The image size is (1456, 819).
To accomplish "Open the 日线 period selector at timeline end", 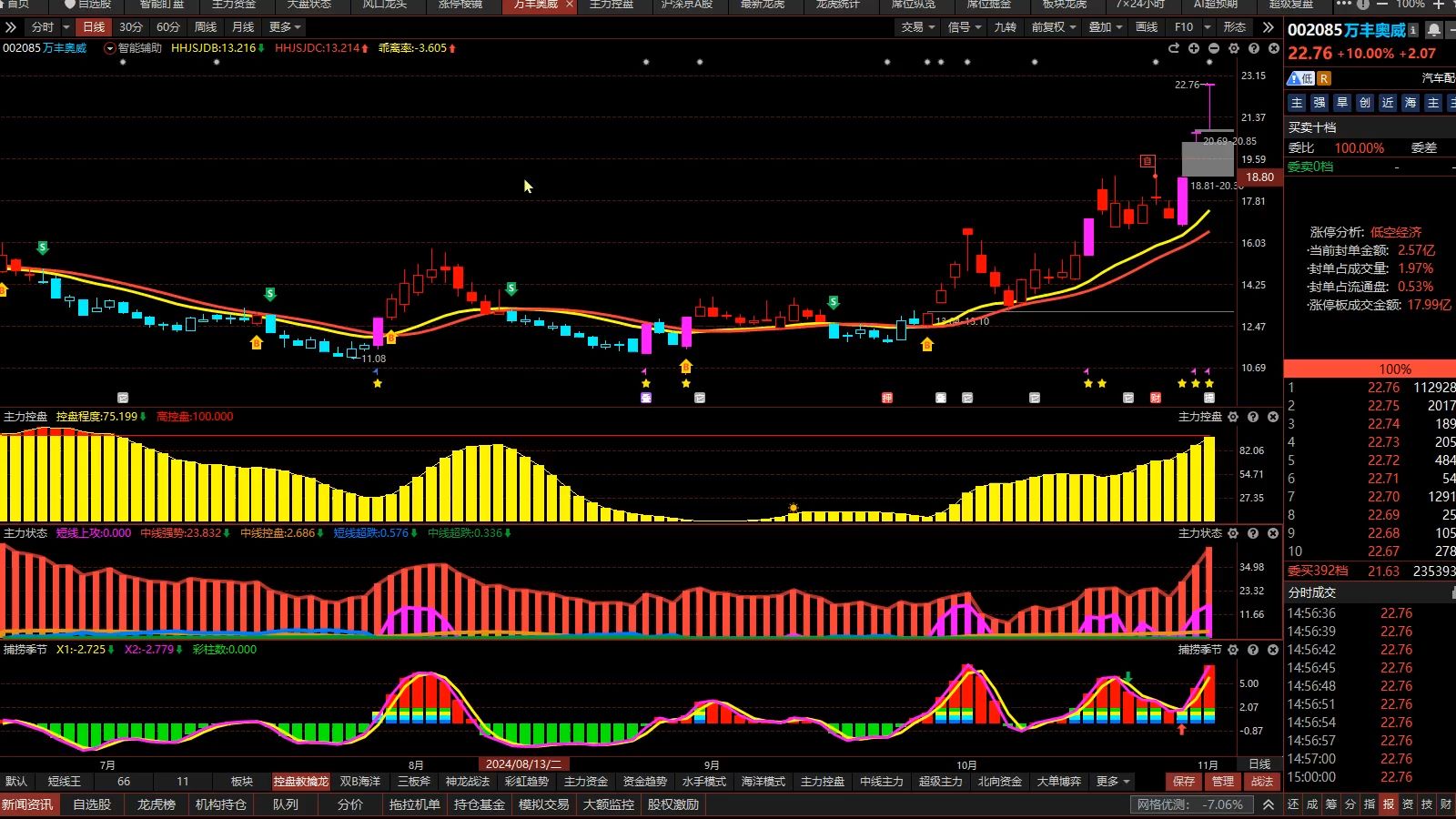I will point(1259,764).
